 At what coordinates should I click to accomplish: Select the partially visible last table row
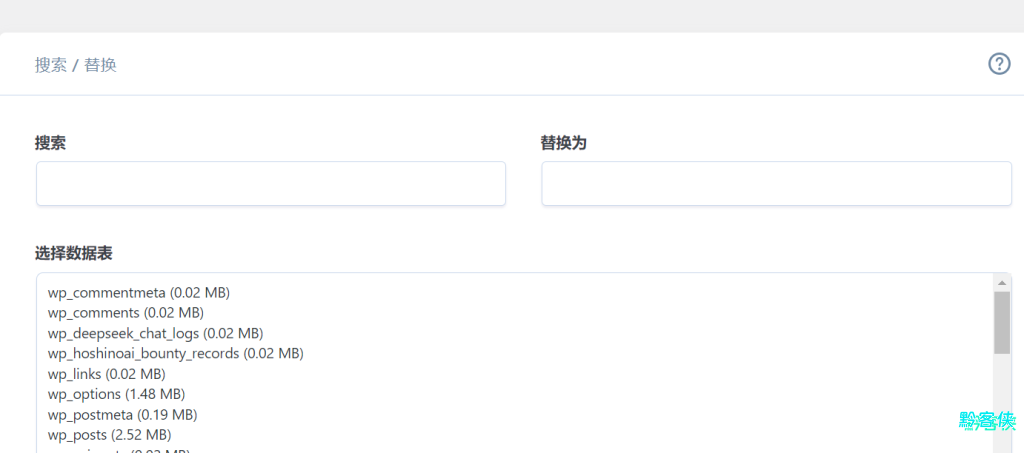tap(118, 450)
